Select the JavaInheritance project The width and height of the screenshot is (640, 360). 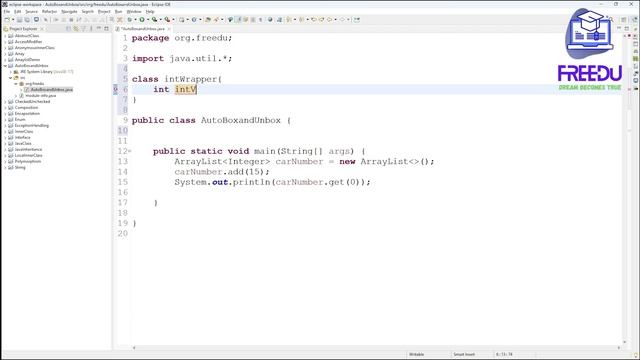tap(28, 149)
